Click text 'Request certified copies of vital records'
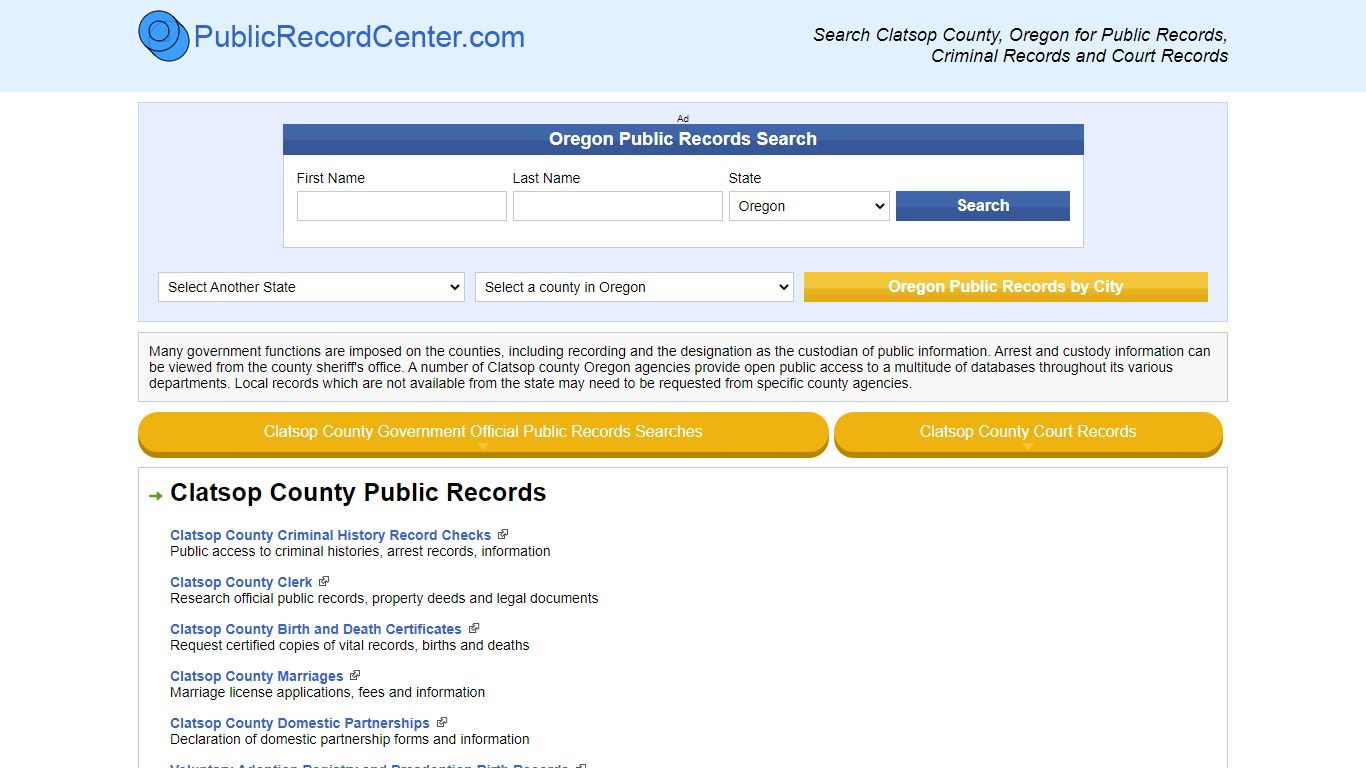Image resolution: width=1366 pixels, height=768 pixels. (350, 645)
